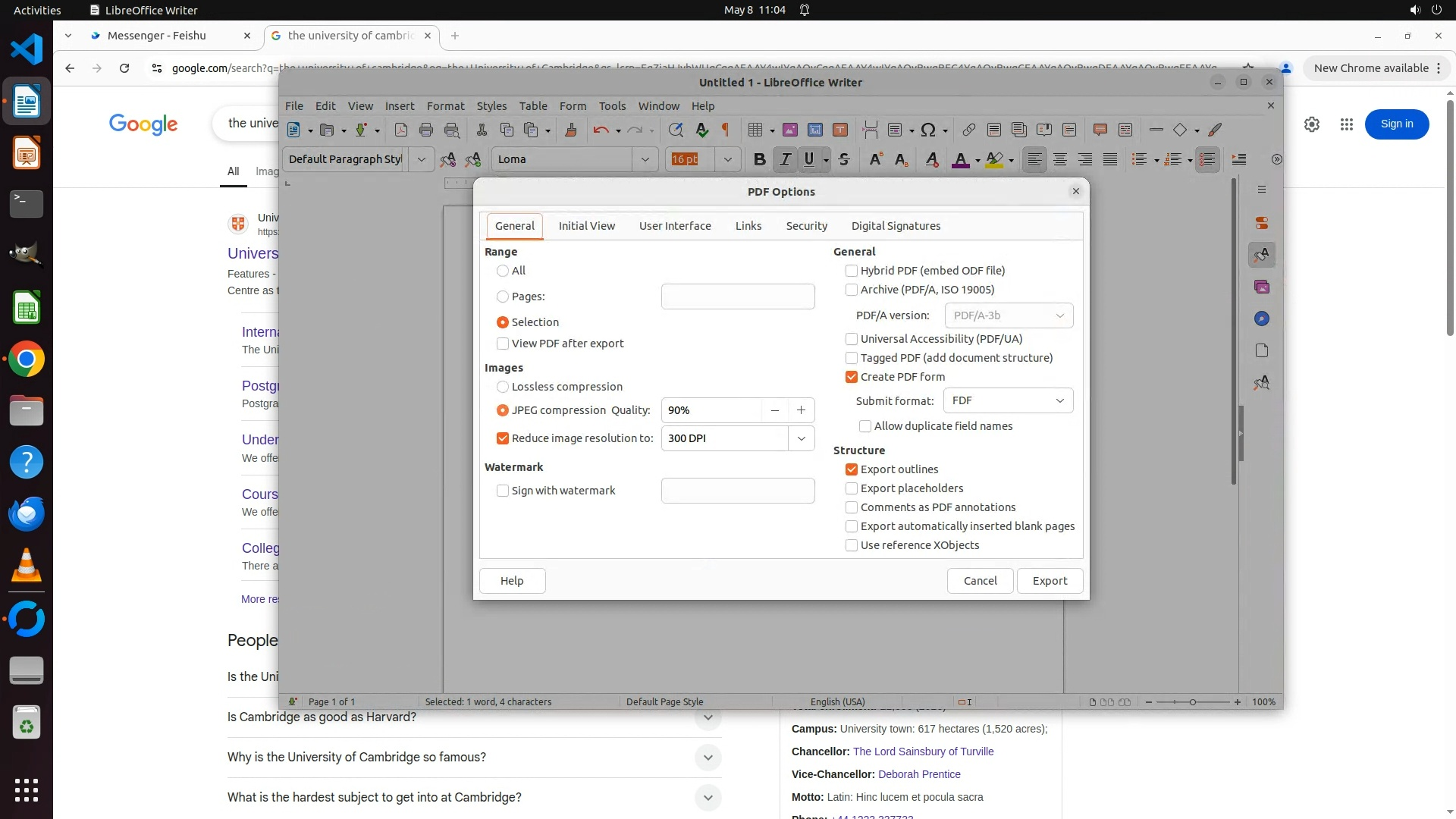Check View PDF after export

[x=503, y=344]
